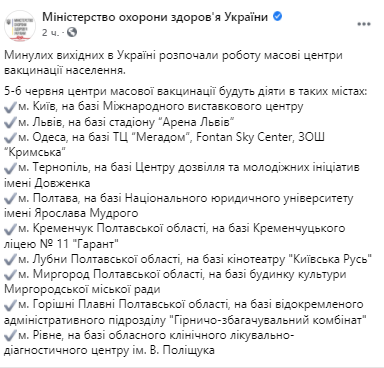The width and height of the screenshot is (384, 368).
Task: Click the checkmark emoji before м. Львів
Action: pyautogui.click(x=10, y=122)
